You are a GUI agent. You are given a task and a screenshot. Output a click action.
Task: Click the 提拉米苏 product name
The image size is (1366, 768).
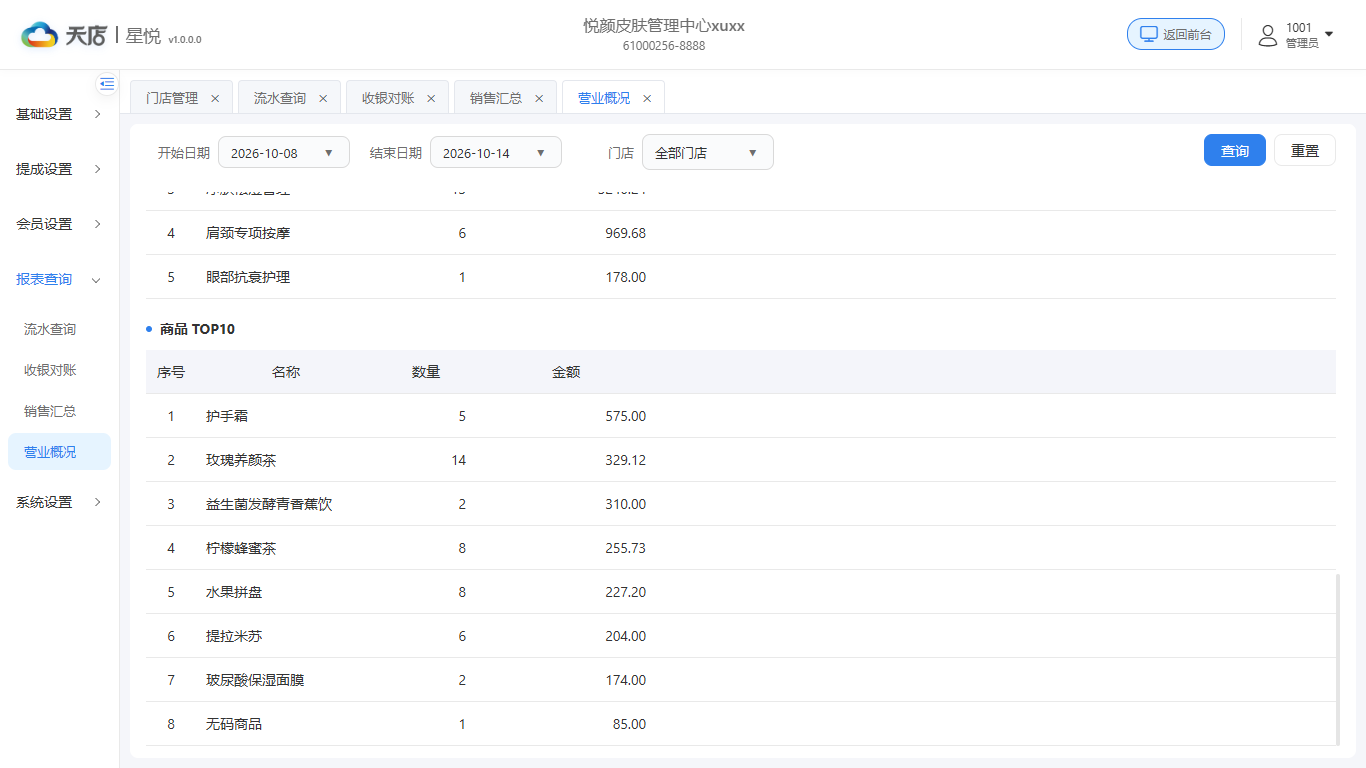[234, 636]
